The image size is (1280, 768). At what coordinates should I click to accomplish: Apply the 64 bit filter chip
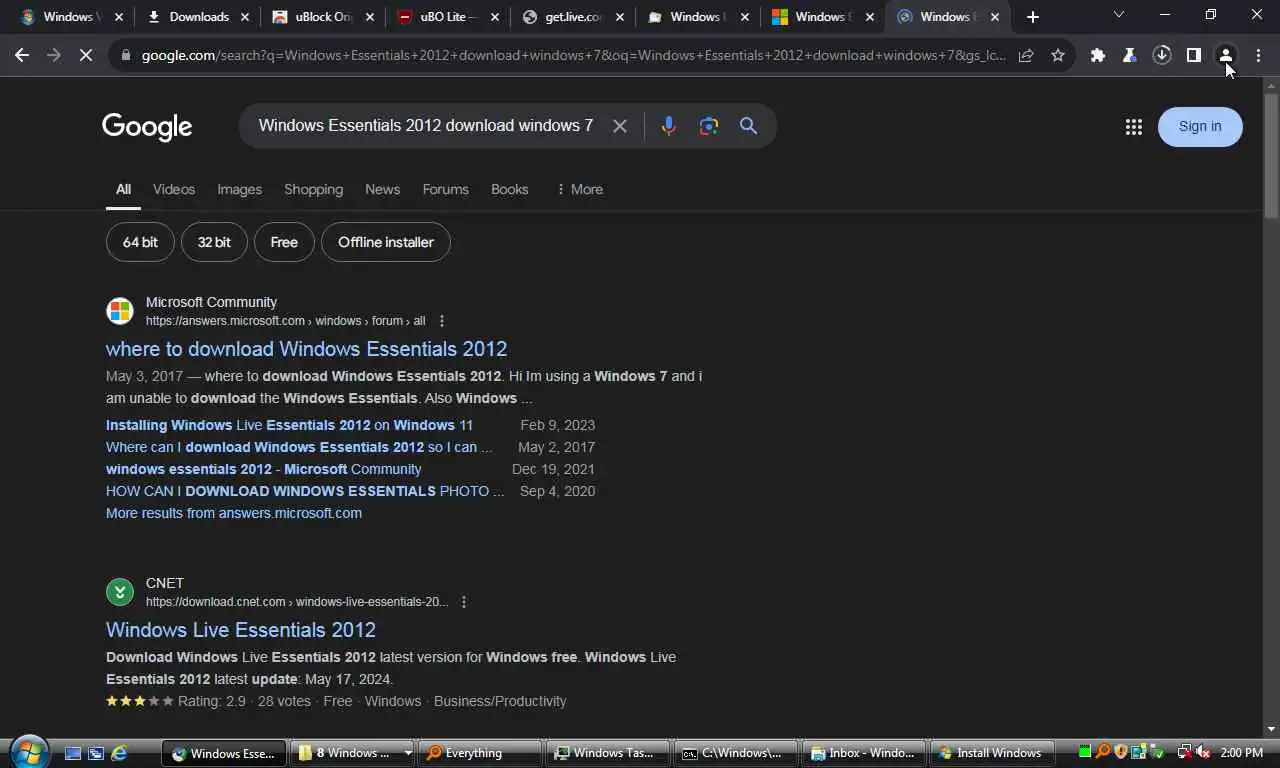coord(140,242)
